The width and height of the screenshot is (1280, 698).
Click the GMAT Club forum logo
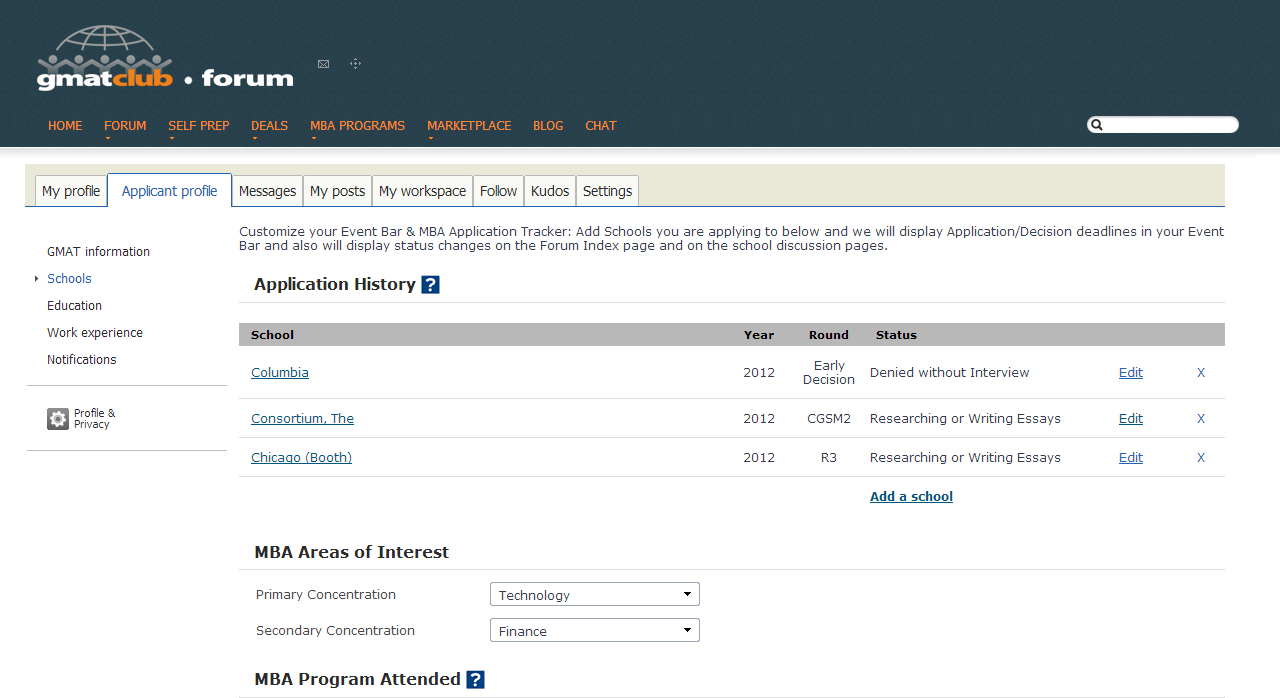165,60
